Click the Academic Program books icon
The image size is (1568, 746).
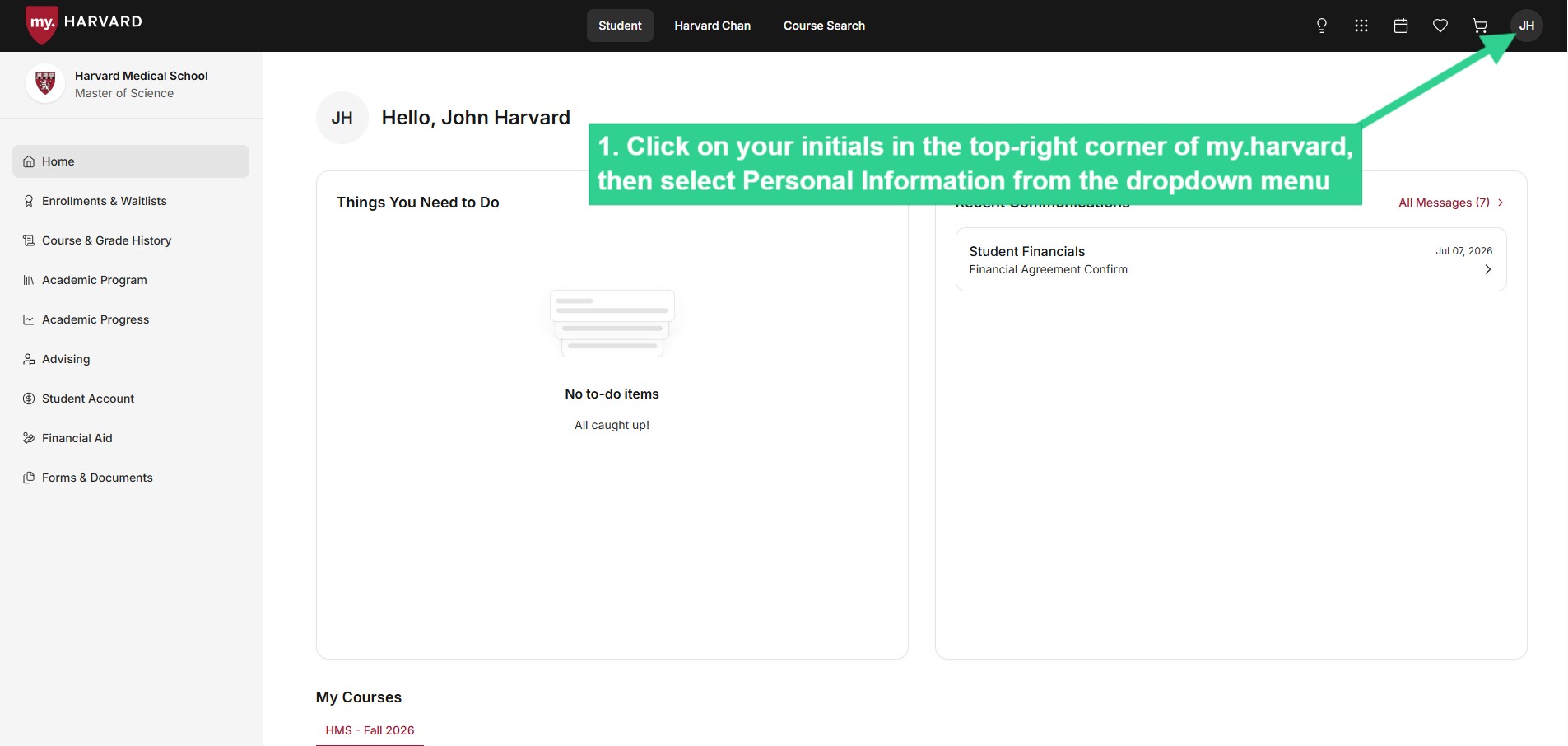tap(29, 280)
